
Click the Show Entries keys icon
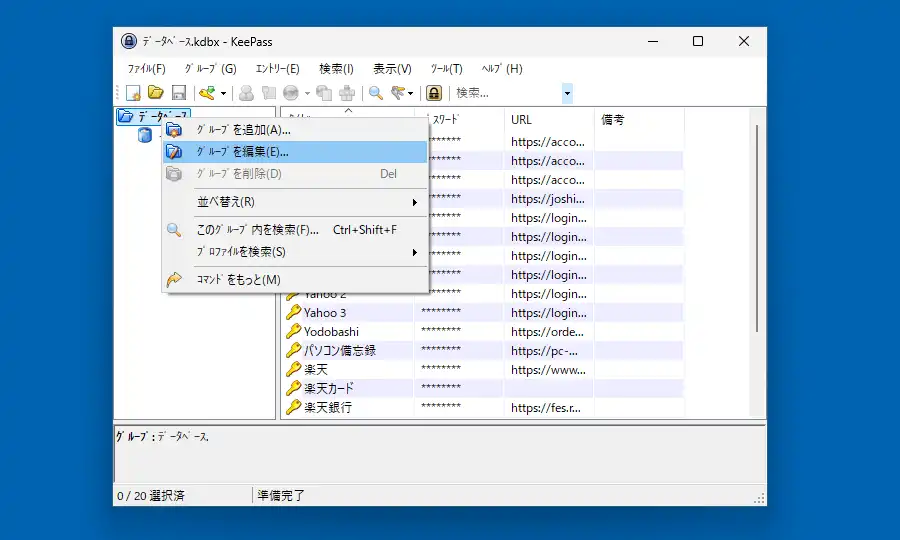(398, 93)
